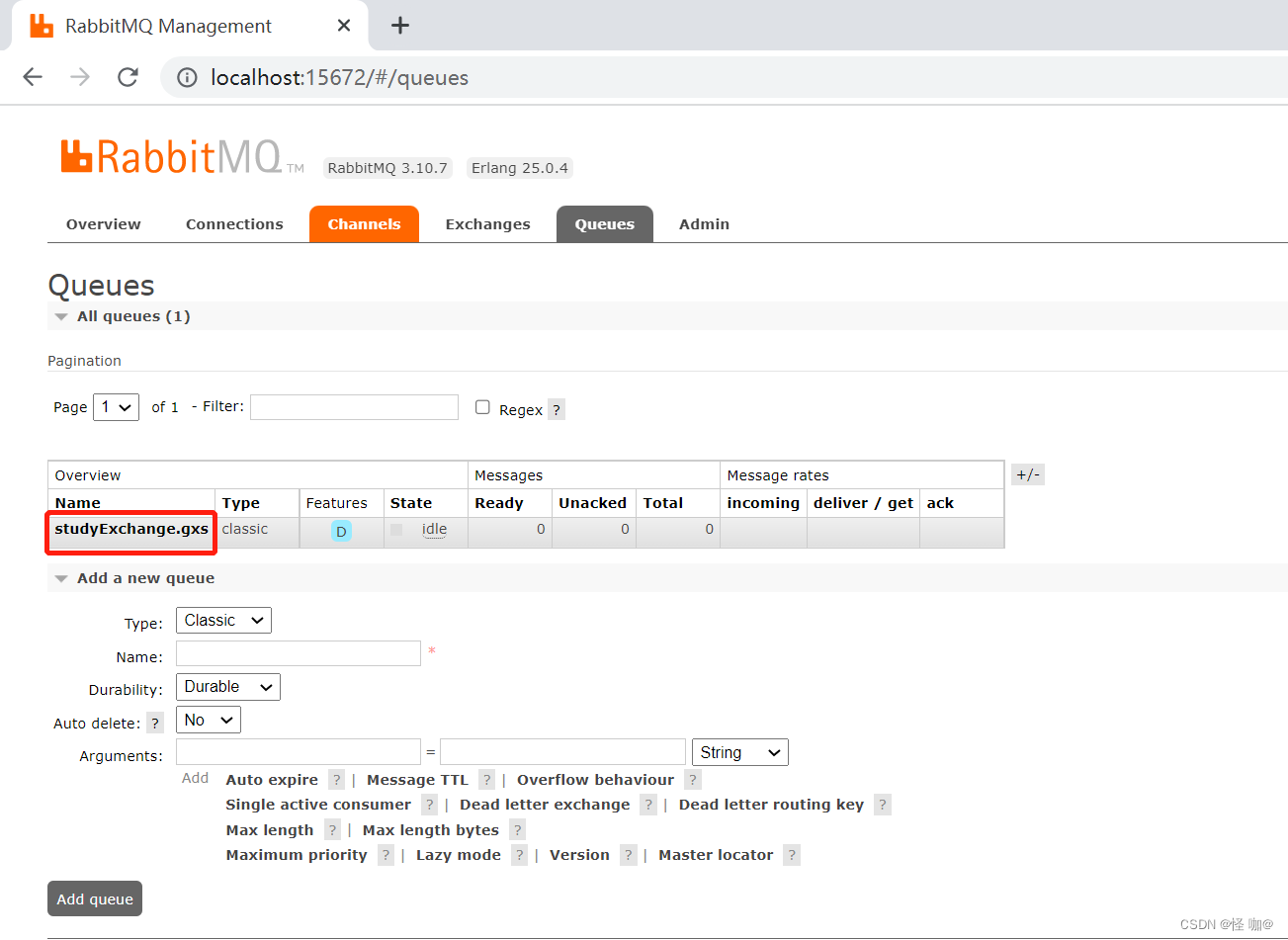Enable the Regex filter checkbox
The image size is (1288, 940).
point(482,407)
